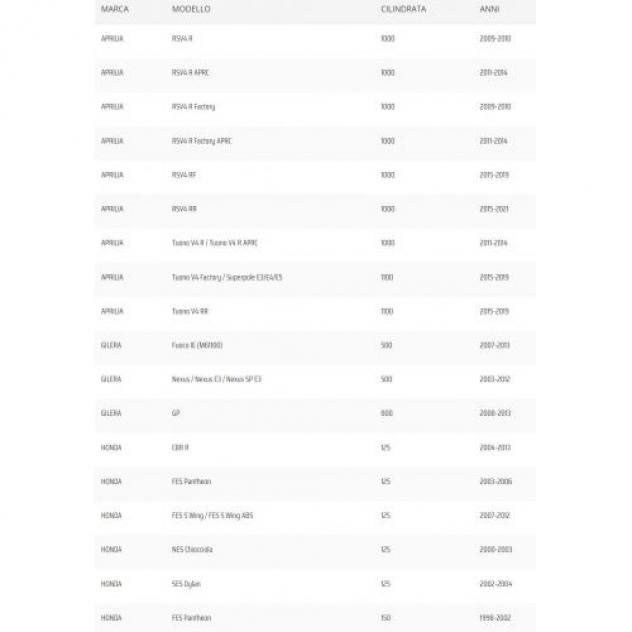The height and width of the screenshot is (632, 632).
Task: Select the Gilera GP 800 row
Action: click(316, 413)
